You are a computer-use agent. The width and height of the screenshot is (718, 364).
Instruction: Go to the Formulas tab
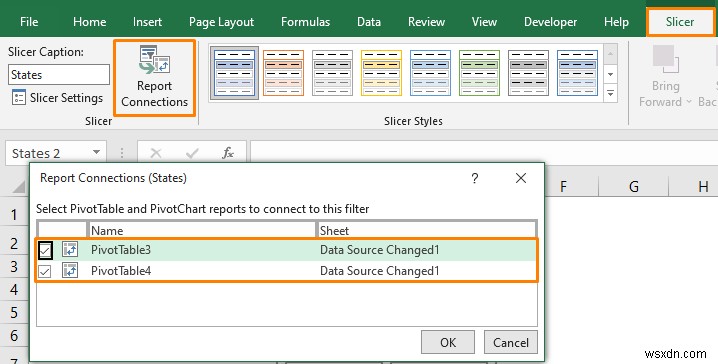(305, 22)
